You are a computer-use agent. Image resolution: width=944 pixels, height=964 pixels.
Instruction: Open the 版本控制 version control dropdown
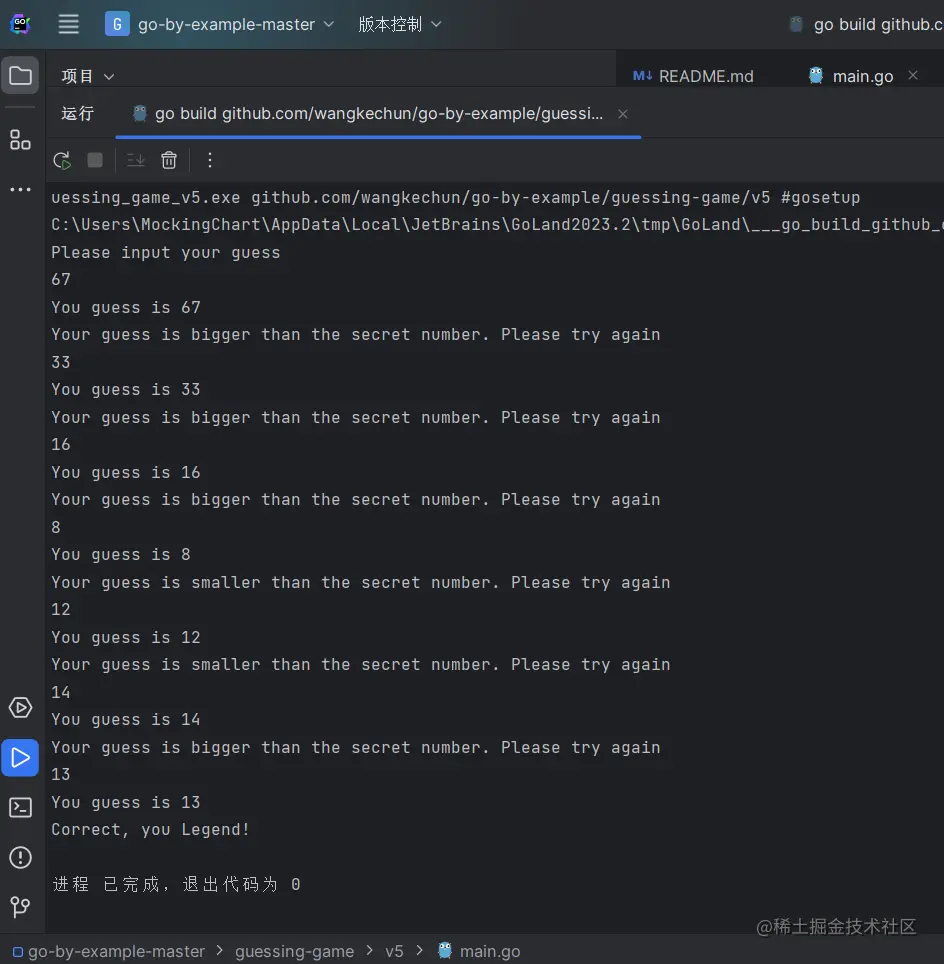(x=400, y=24)
